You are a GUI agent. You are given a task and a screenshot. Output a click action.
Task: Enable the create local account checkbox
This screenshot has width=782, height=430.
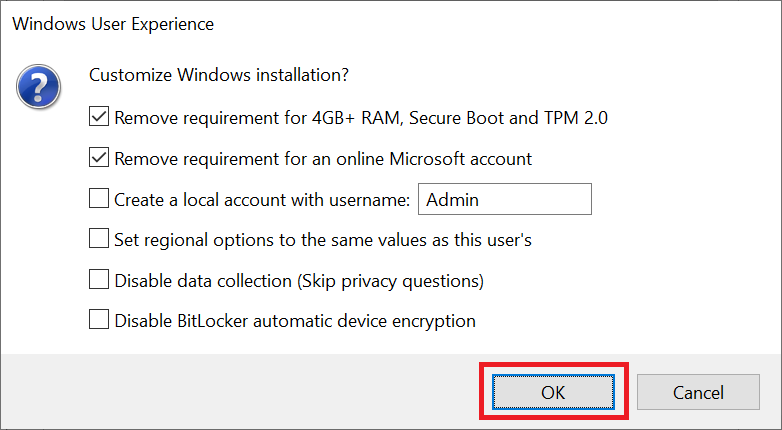(99, 199)
